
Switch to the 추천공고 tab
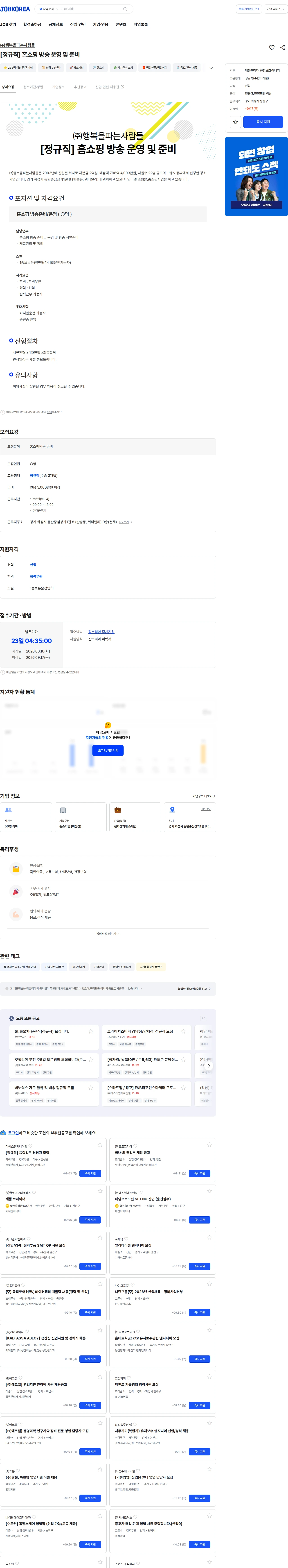coord(80,87)
